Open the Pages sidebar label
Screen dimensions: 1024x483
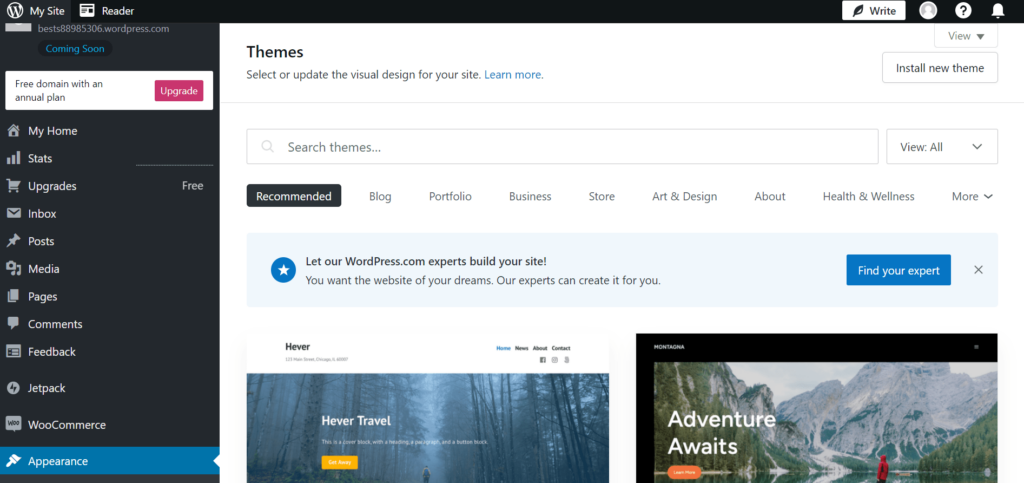[x=42, y=296]
